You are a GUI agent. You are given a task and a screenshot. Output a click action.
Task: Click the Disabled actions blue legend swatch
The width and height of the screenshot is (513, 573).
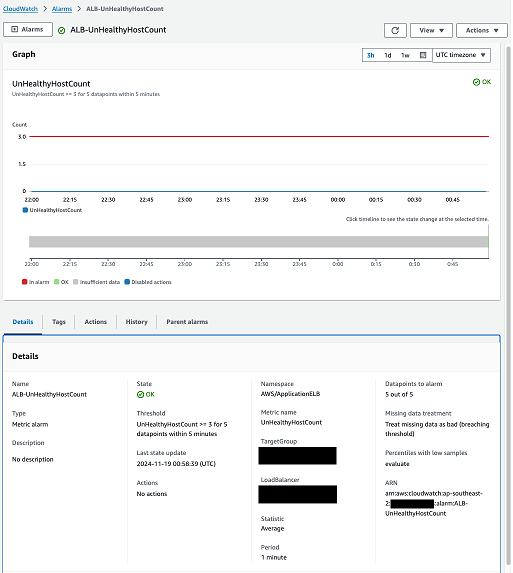[x=127, y=282]
